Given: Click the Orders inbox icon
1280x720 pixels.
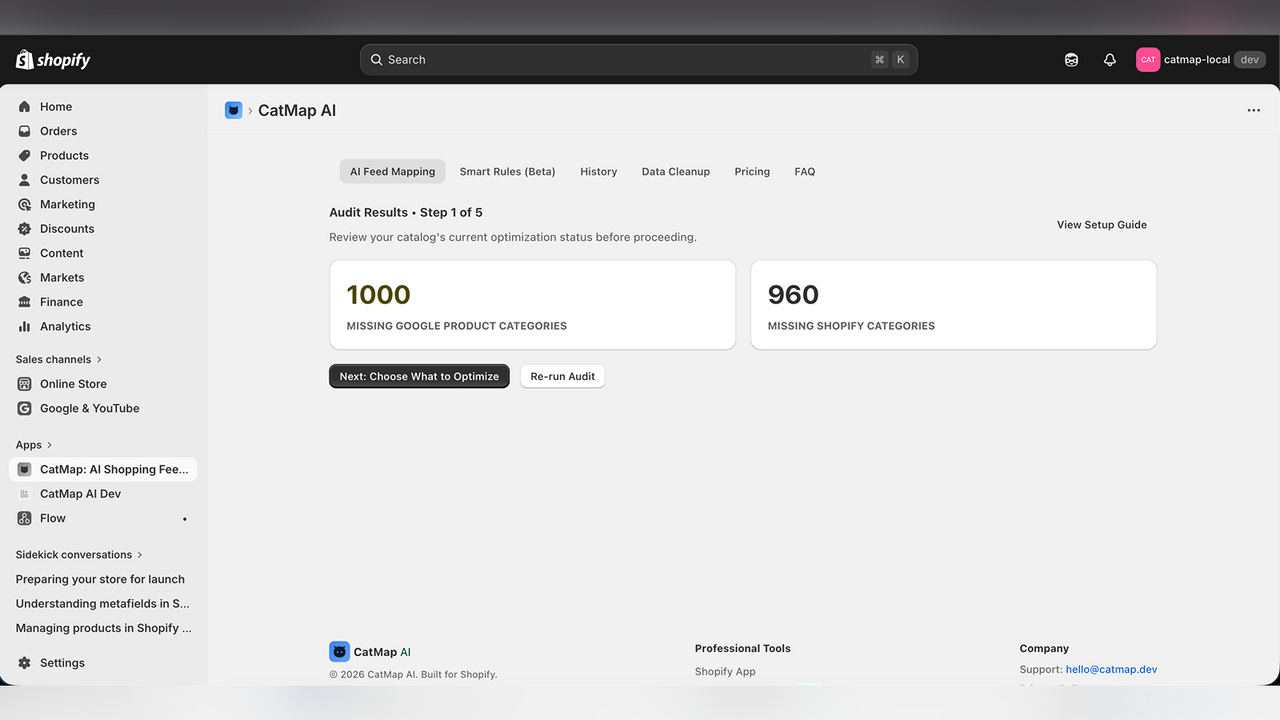Looking at the screenshot, I should coord(25,131).
